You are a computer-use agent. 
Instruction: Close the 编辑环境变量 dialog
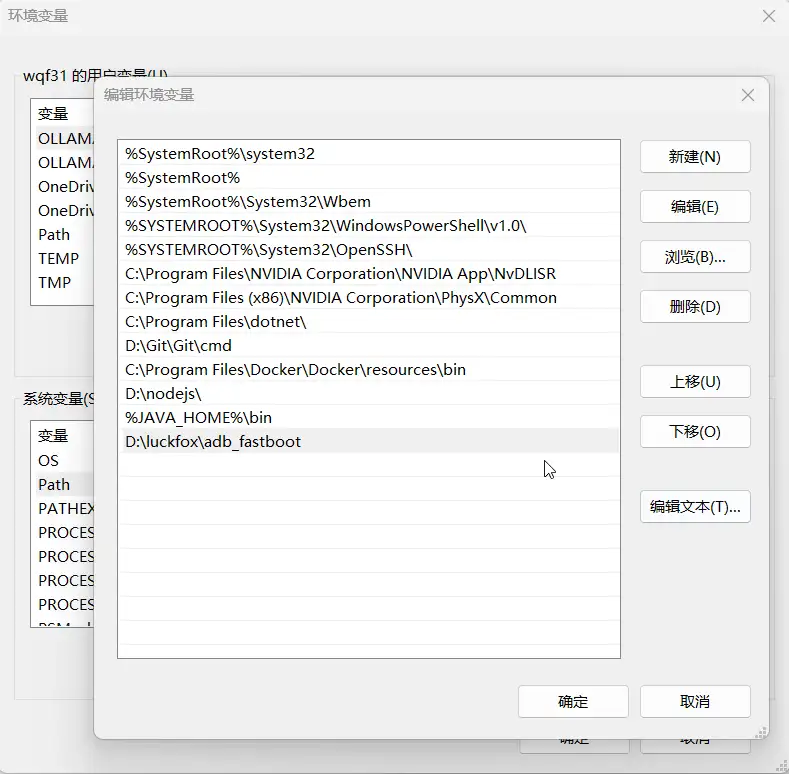pos(747,95)
